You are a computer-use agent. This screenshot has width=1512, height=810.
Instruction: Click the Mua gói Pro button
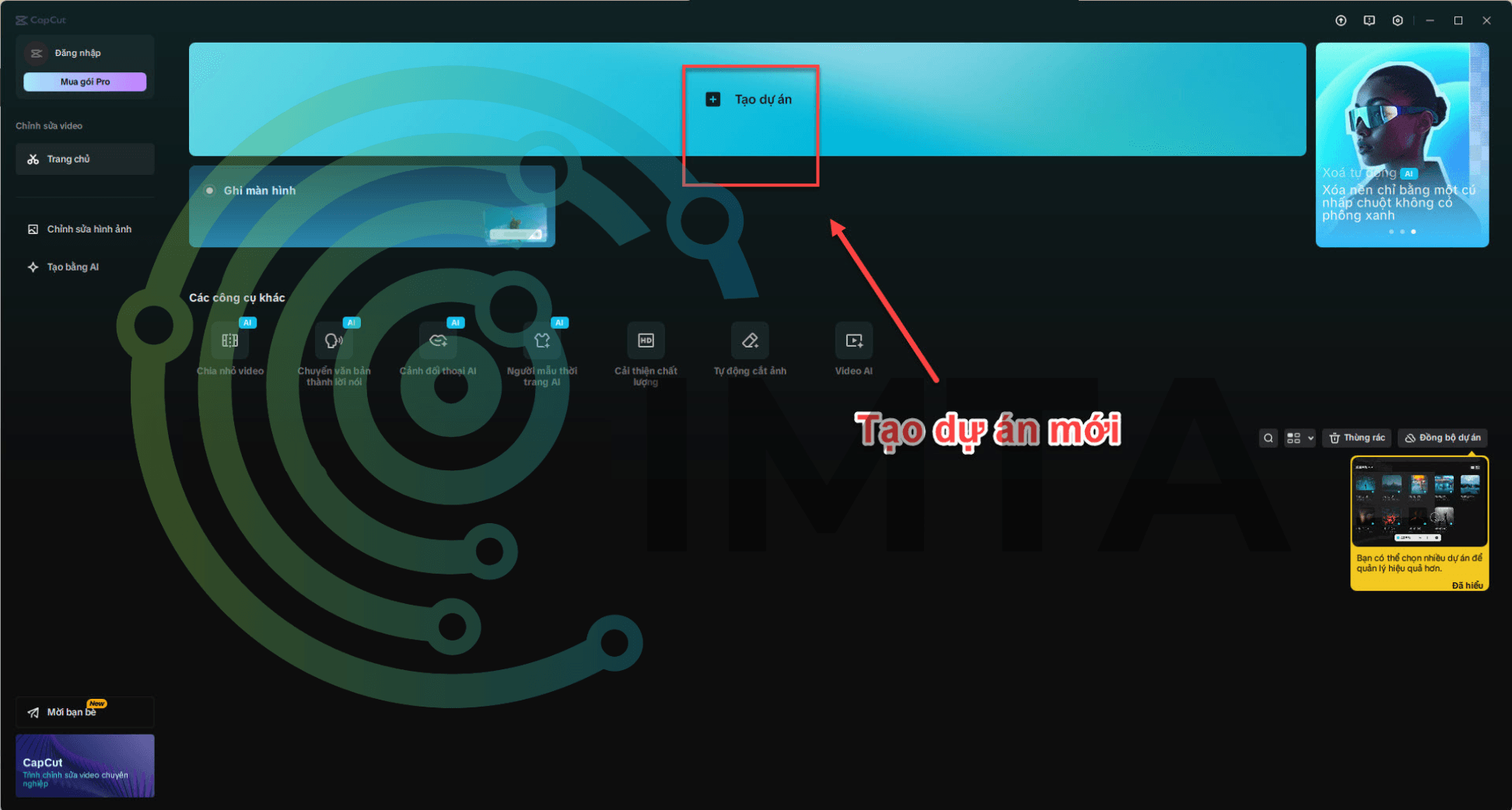(x=85, y=82)
